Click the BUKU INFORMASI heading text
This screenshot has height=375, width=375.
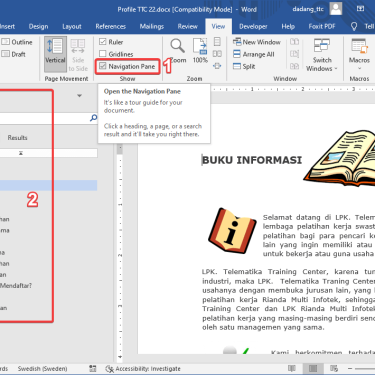point(252,160)
